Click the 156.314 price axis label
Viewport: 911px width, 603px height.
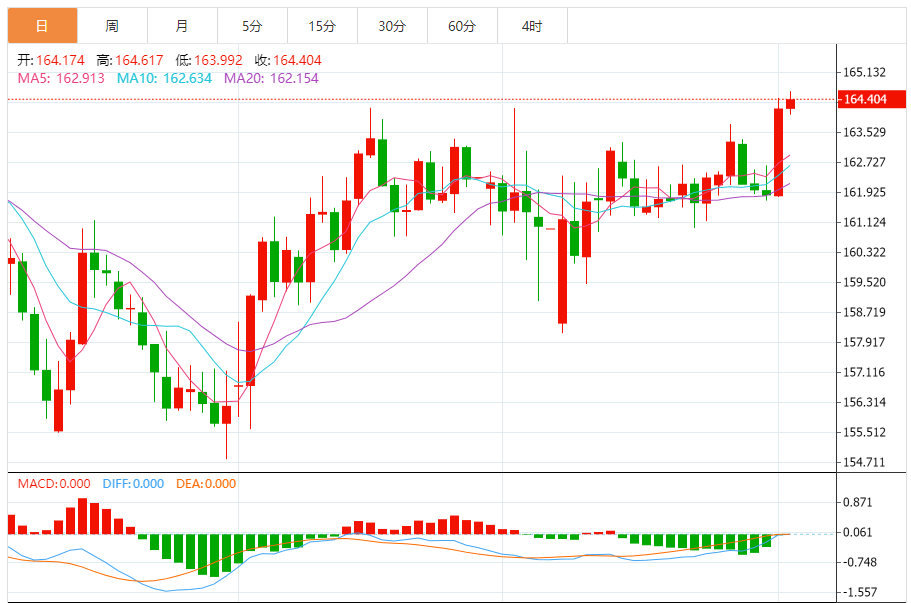click(865, 402)
